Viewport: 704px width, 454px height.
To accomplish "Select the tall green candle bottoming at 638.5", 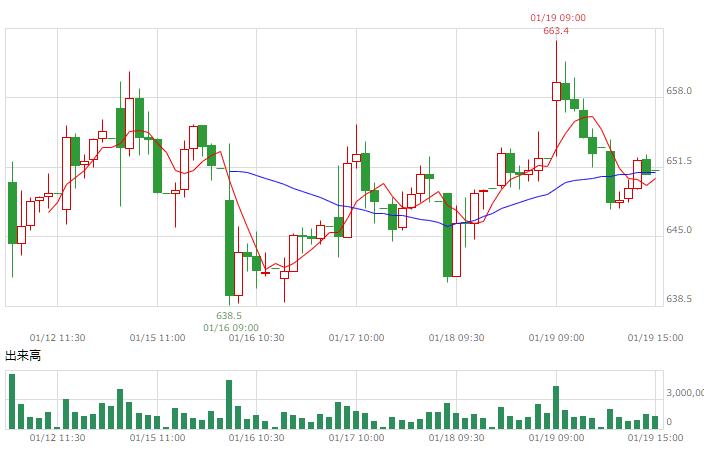I will click(229, 247).
